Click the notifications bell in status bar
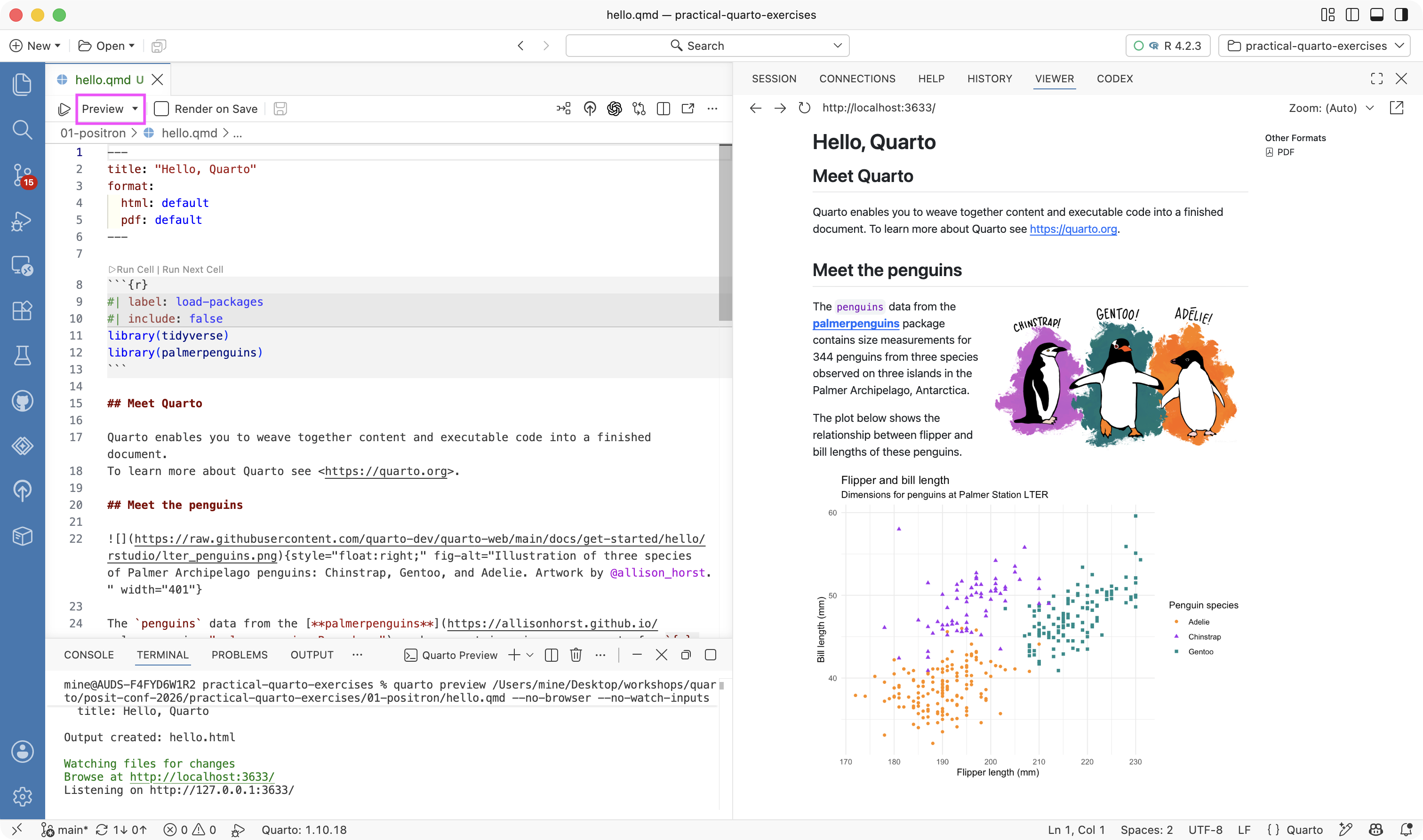 pos(1406,830)
